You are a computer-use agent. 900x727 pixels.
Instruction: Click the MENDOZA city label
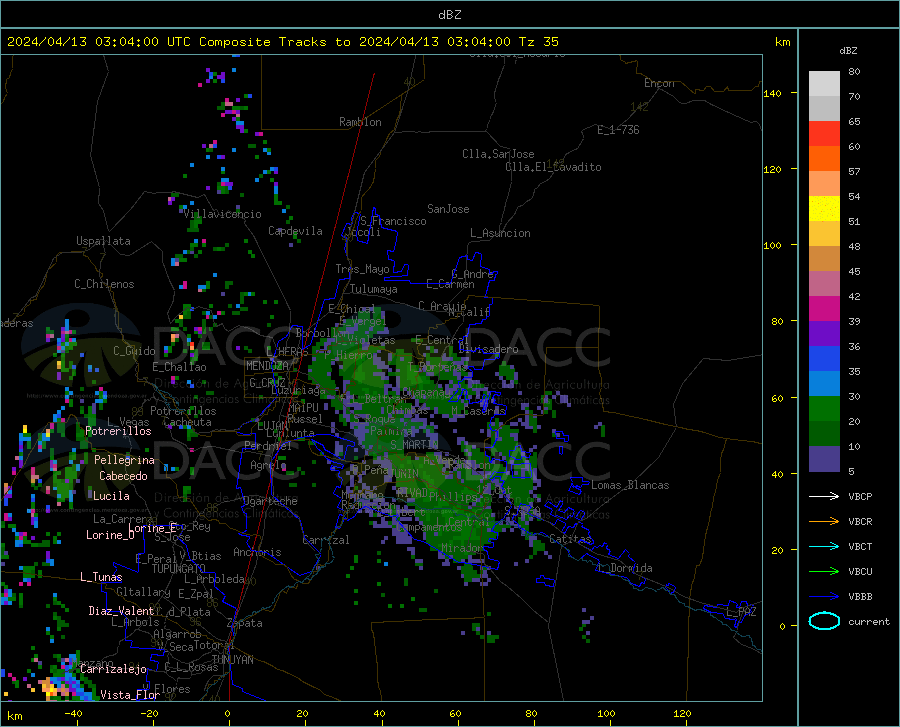coord(267,365)
